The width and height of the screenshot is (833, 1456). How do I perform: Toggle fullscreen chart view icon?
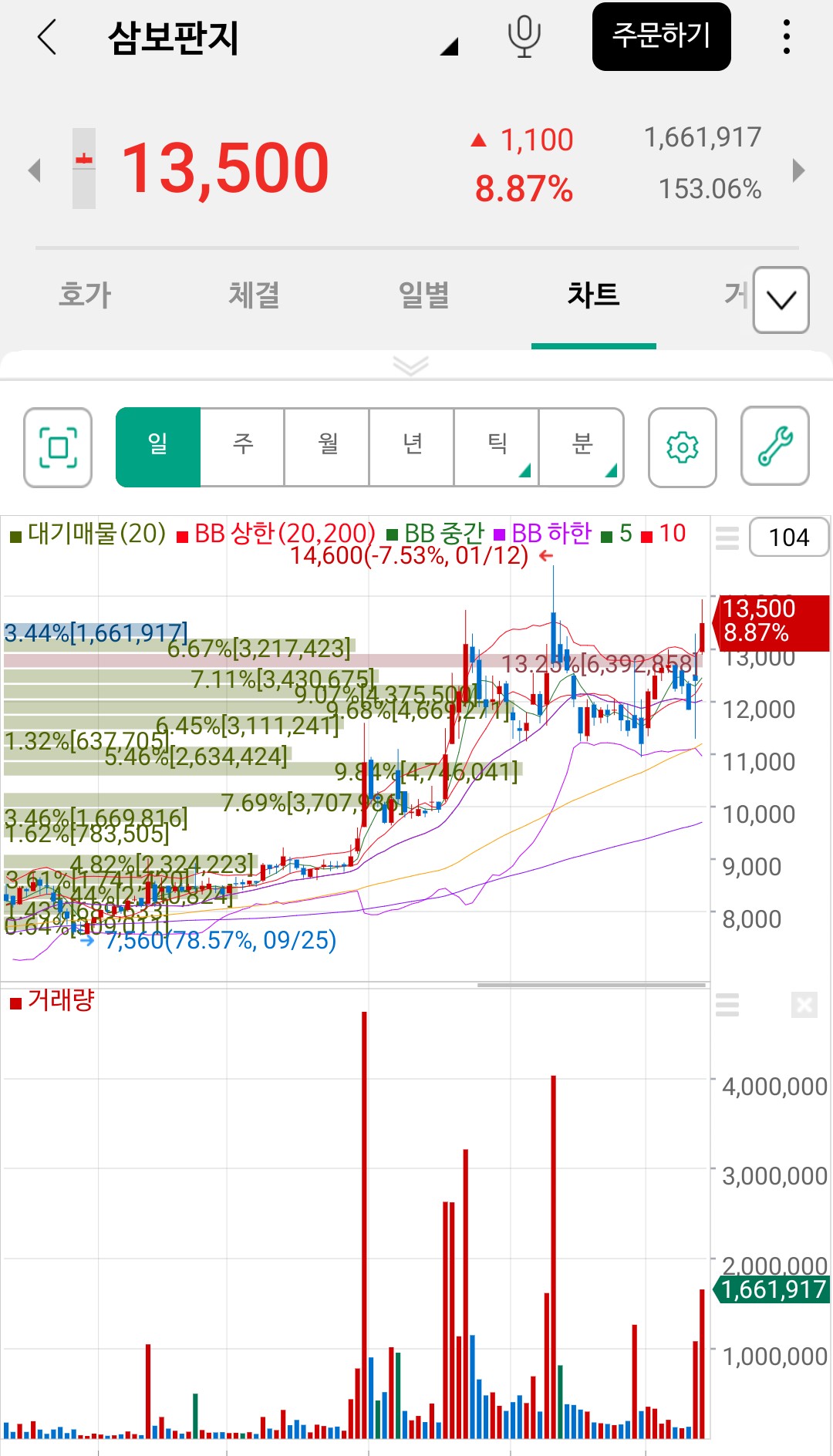[58, 447]
